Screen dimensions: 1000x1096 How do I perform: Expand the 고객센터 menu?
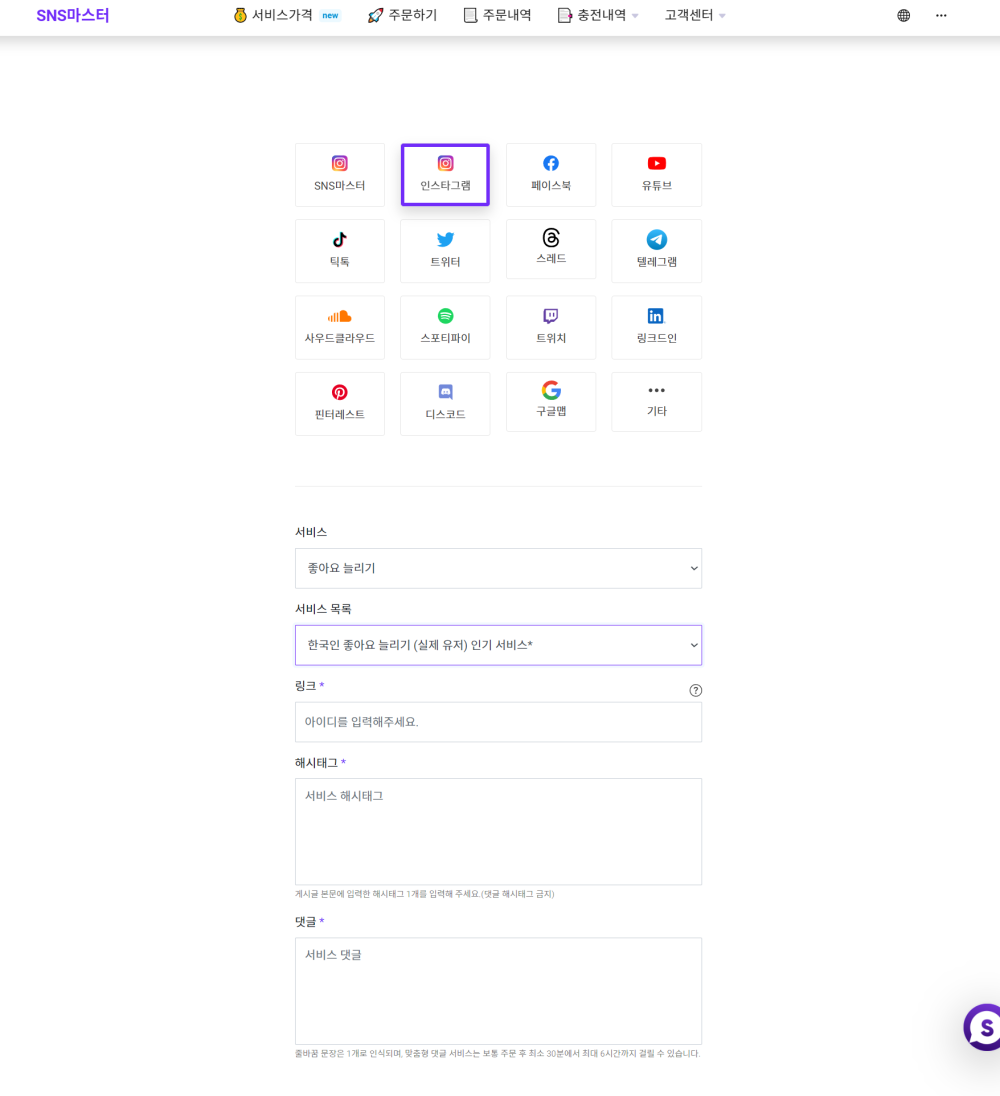click(x=695, y=15)
